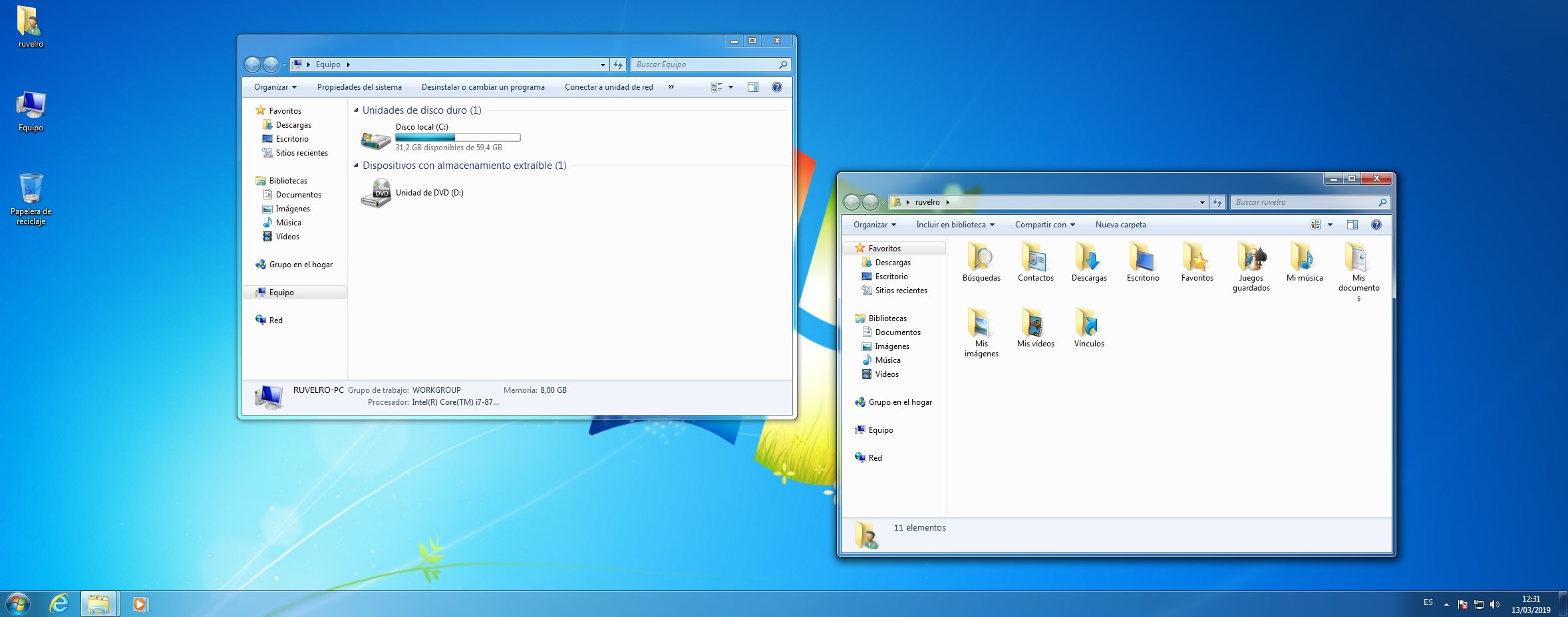Show hidden system tray icons
Image resolution: width=1568 pixels, height=617 pixels.
(1446, 604)
